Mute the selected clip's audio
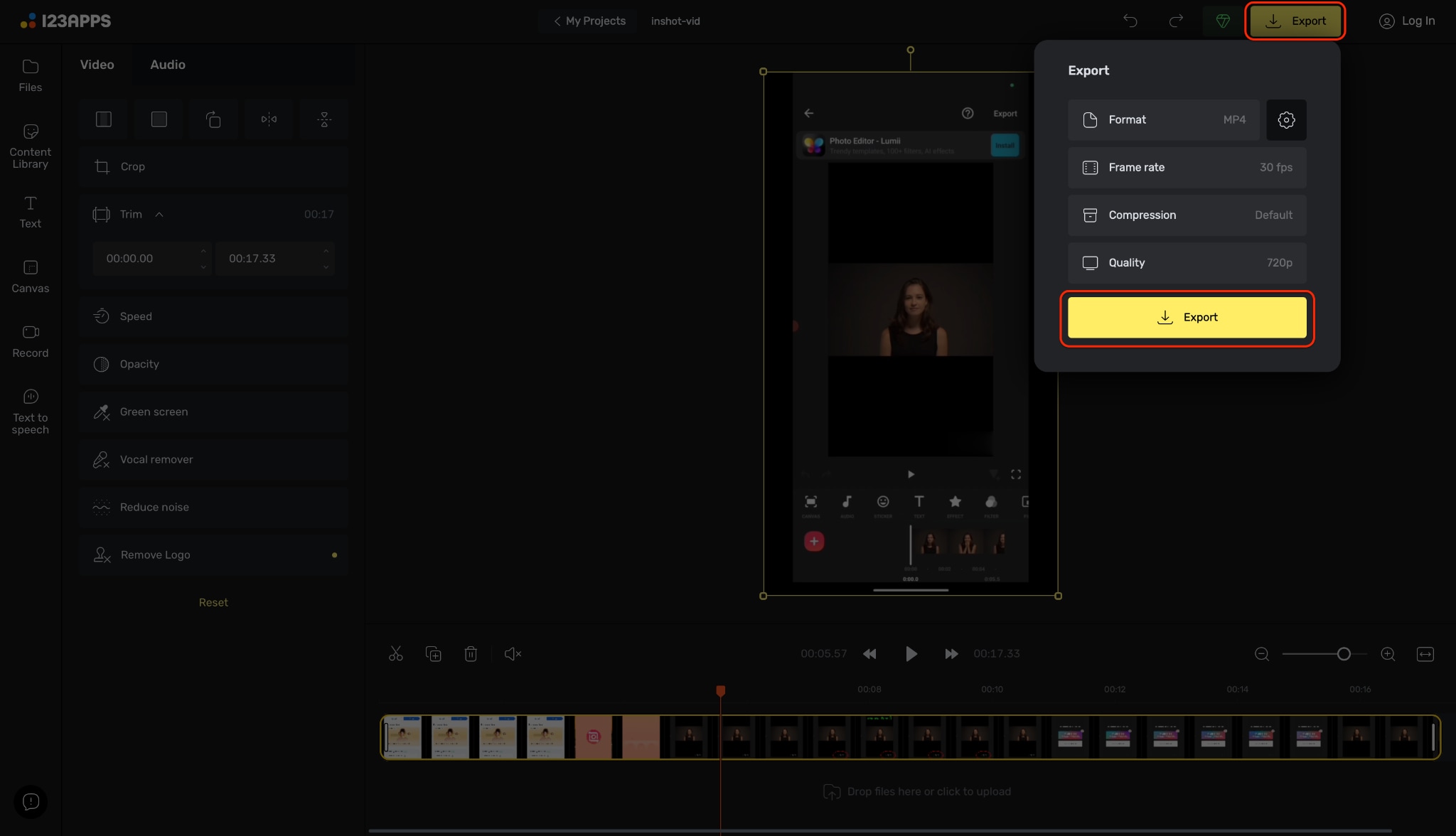Viewport: 1456px width, 836px height. pos(513,653)
